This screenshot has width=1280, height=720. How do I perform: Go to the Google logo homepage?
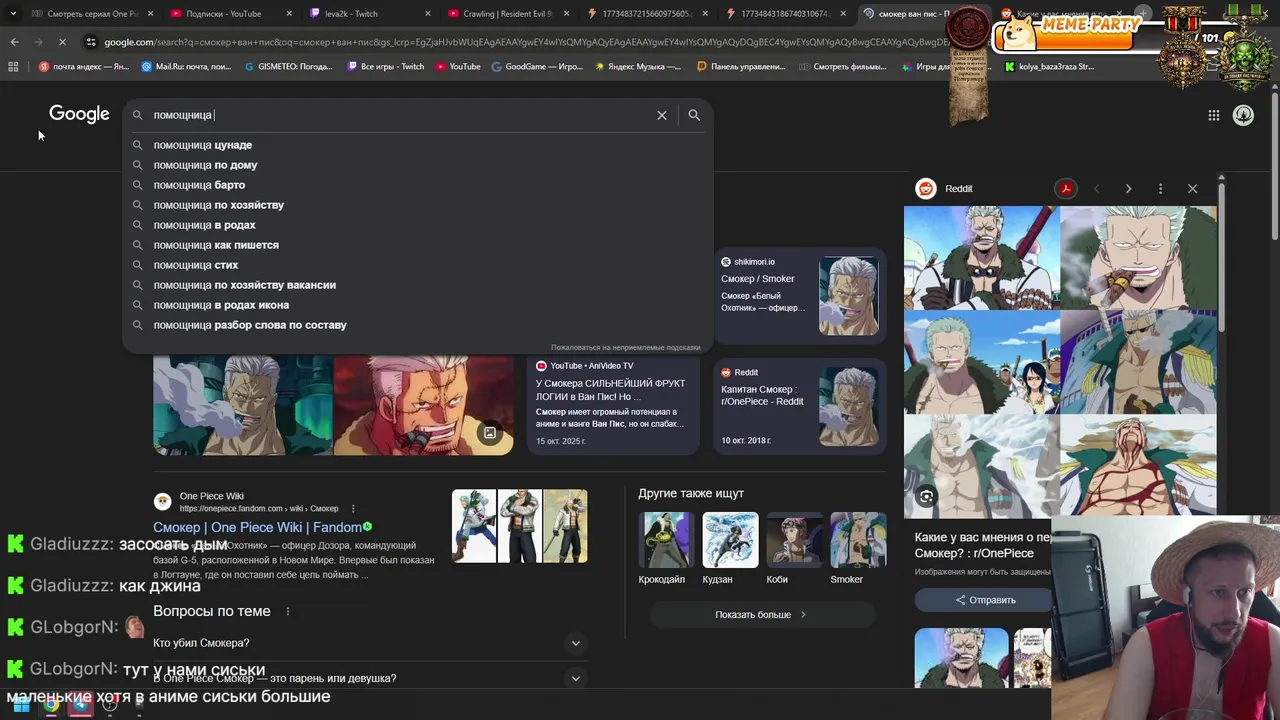pos(79,114)
